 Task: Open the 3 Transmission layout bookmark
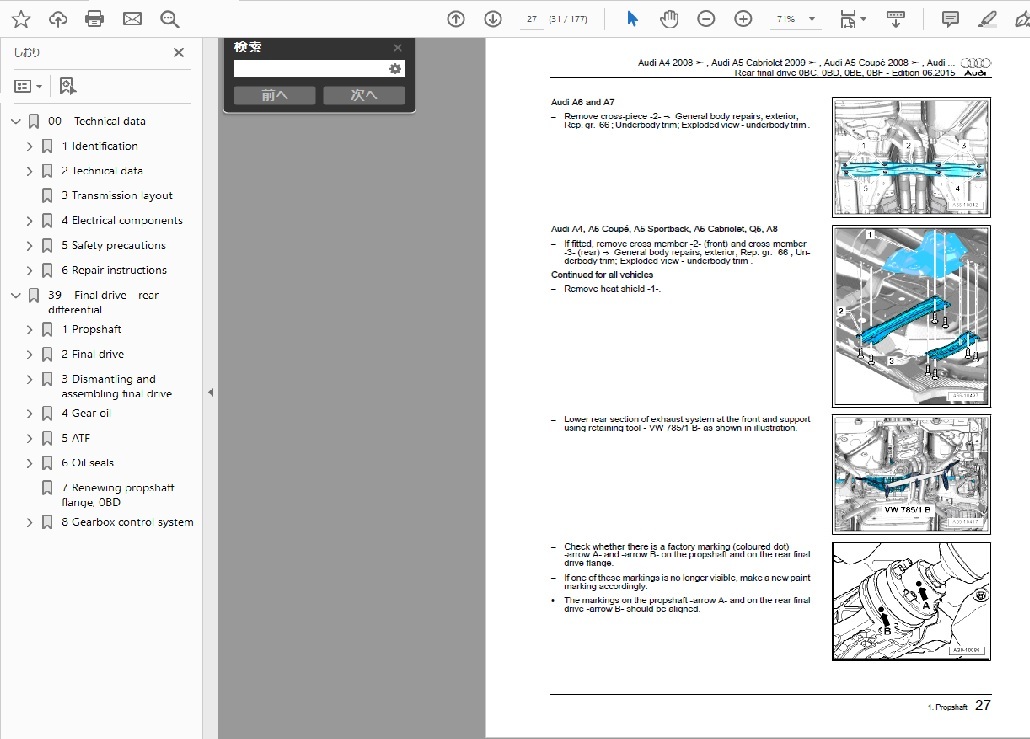coord(117,196)
